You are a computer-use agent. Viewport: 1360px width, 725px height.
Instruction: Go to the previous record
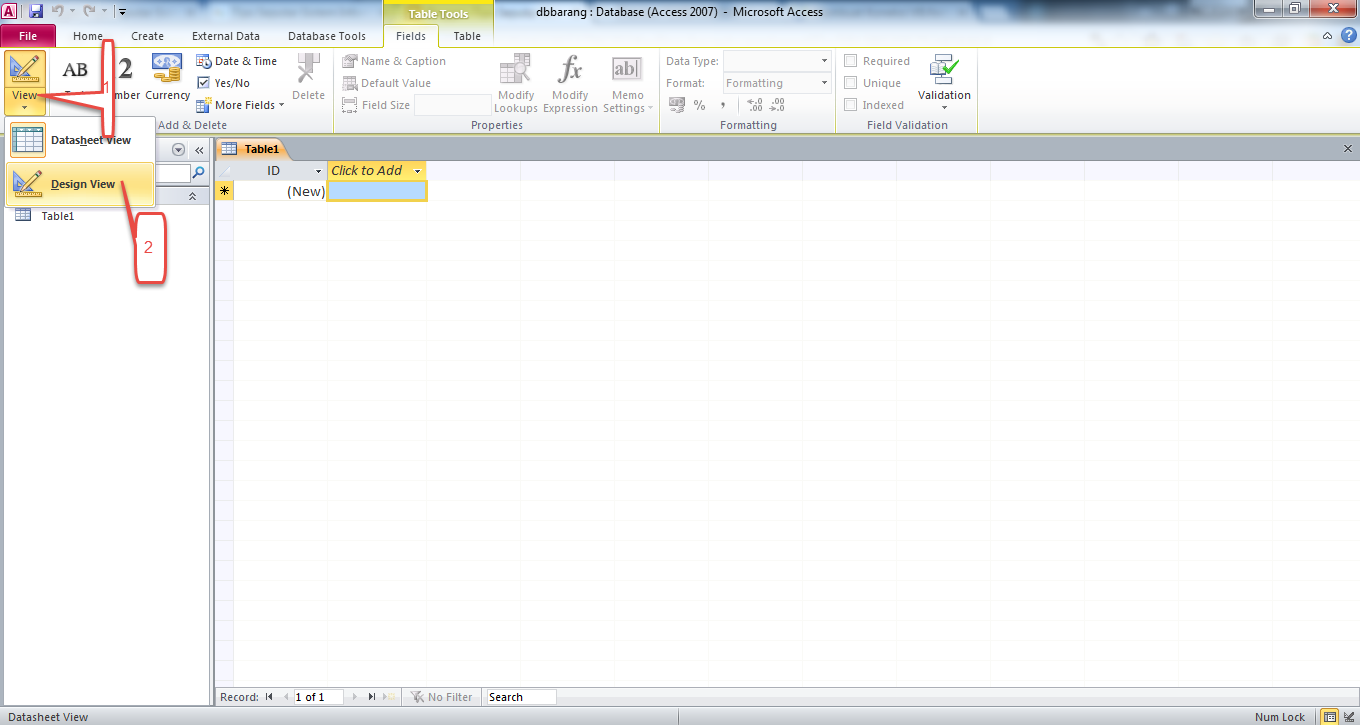tap(286, 697)
